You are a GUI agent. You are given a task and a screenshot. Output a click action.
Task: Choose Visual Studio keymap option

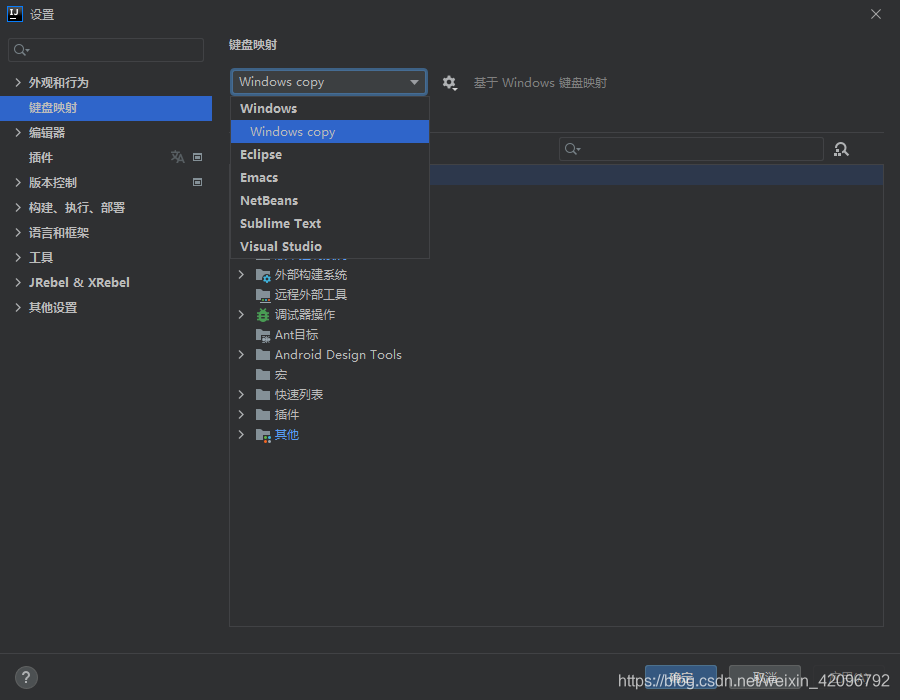[x=329, y=246]
